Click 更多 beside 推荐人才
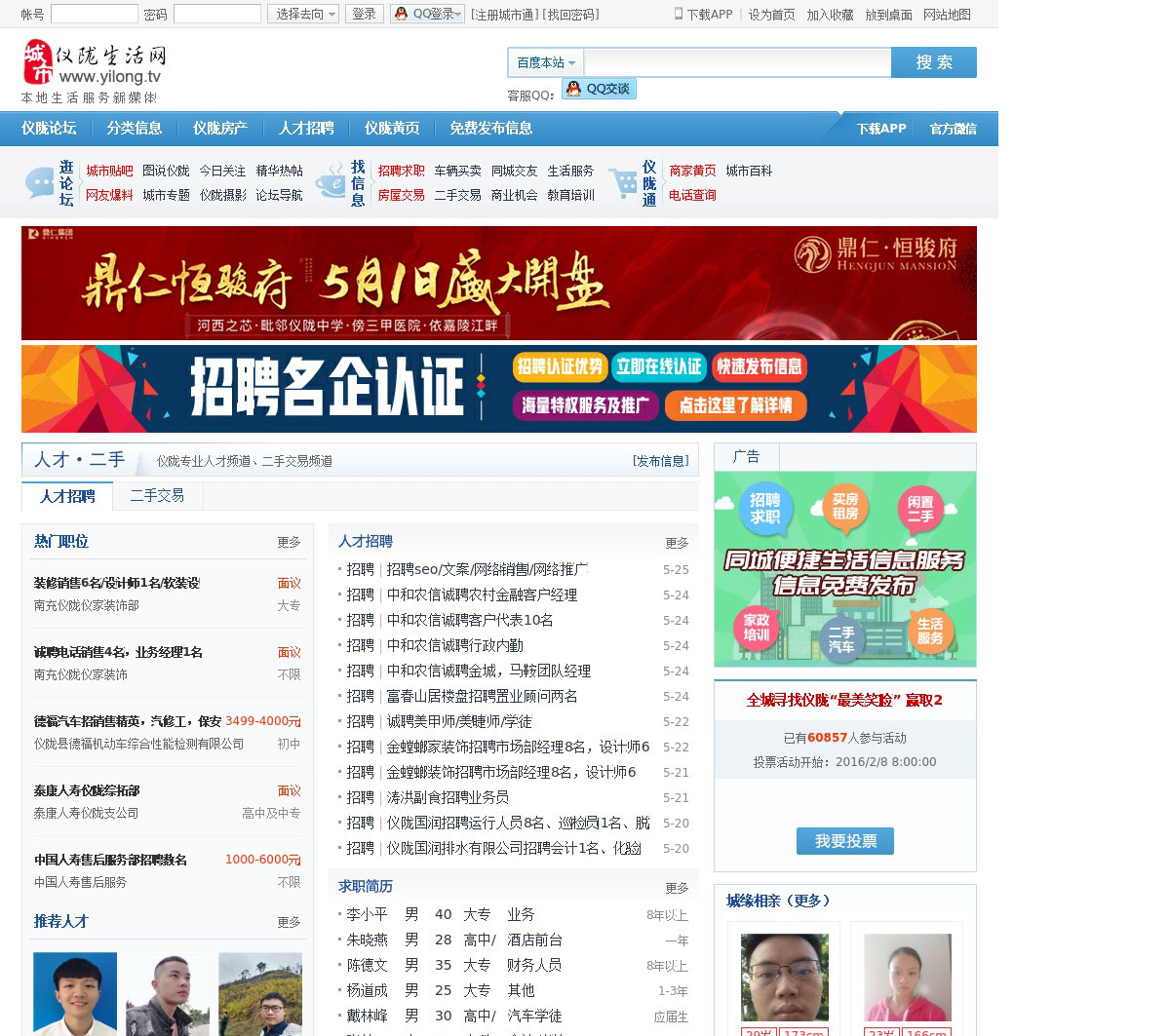The height and width of the screenshot is (1036, 1170). (289, 922)
